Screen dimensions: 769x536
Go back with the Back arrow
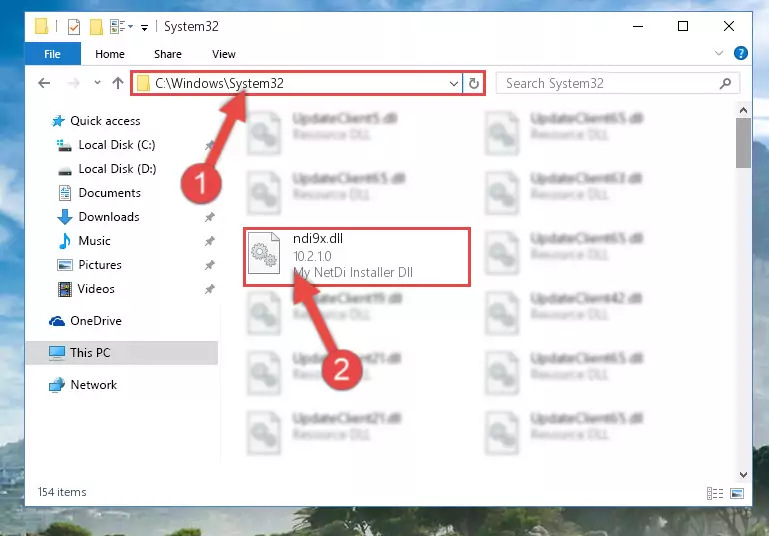point(44,83)
